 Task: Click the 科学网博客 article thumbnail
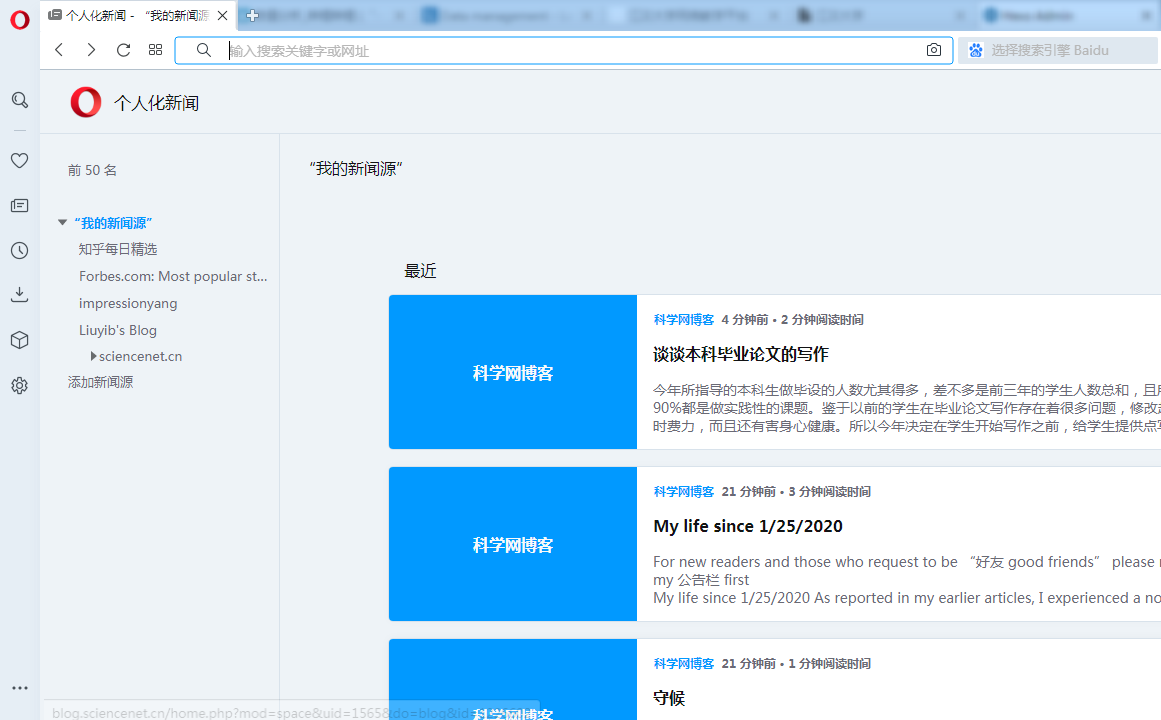pyautogui.click(x=512, y=372)
